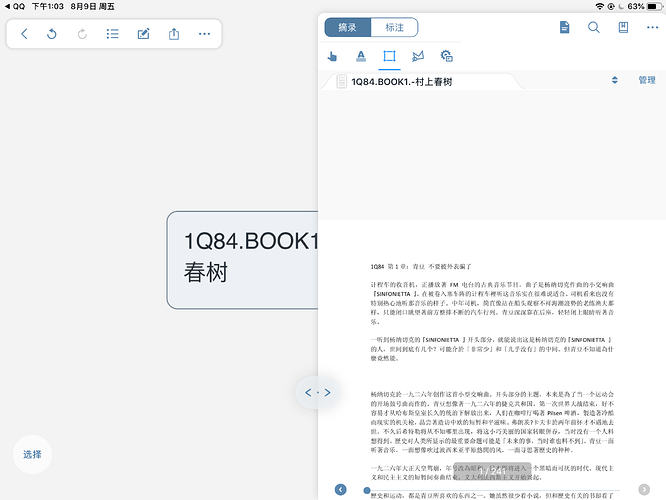Redo the last action
The image size is (666, 500).
point(82,34)
